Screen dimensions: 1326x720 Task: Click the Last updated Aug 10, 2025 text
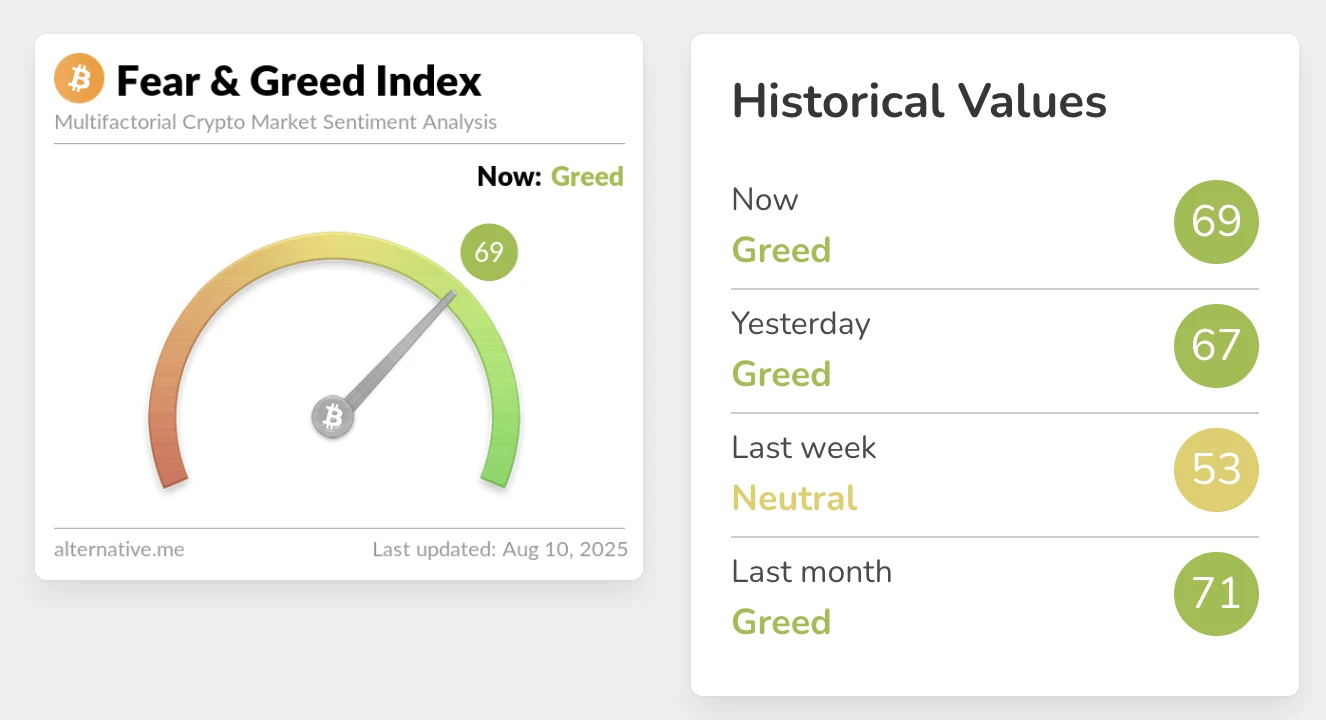coord(500,549)
